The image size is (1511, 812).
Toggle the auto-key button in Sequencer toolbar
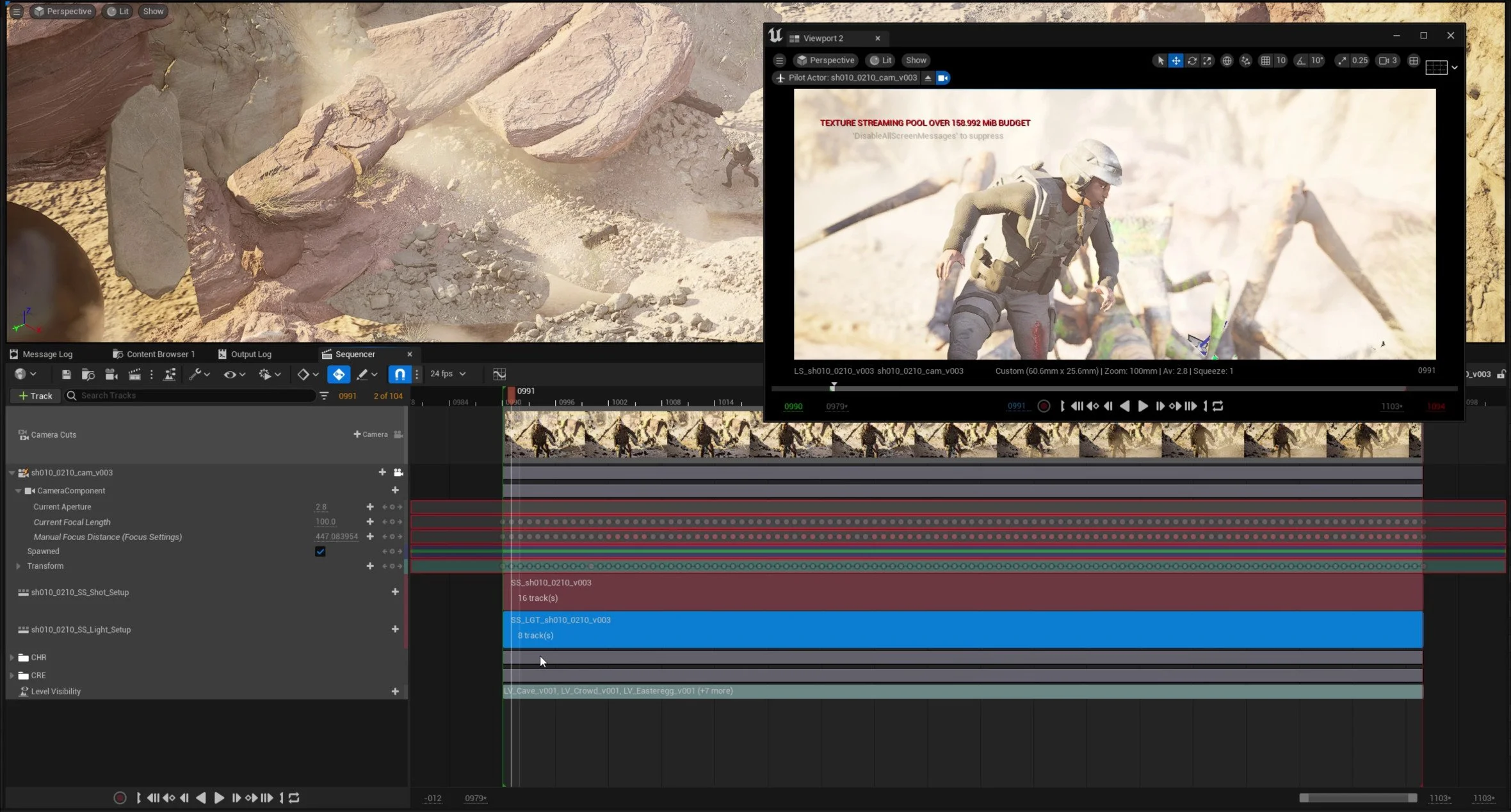(339, 374)
